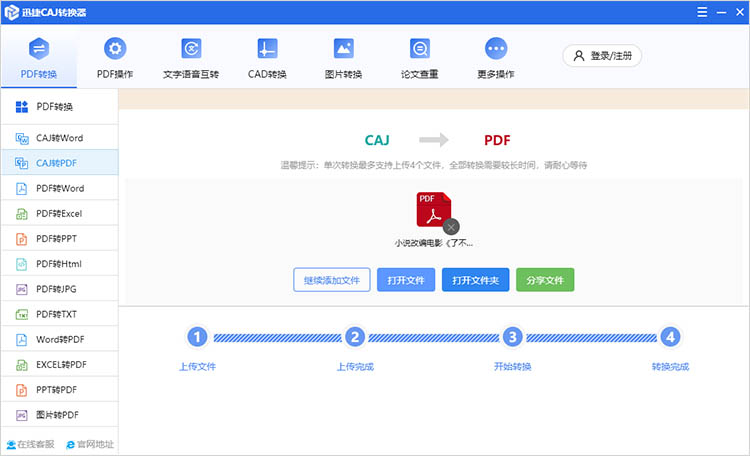Click the PDF转换 grid icon in sidebar header

(22, 107)
